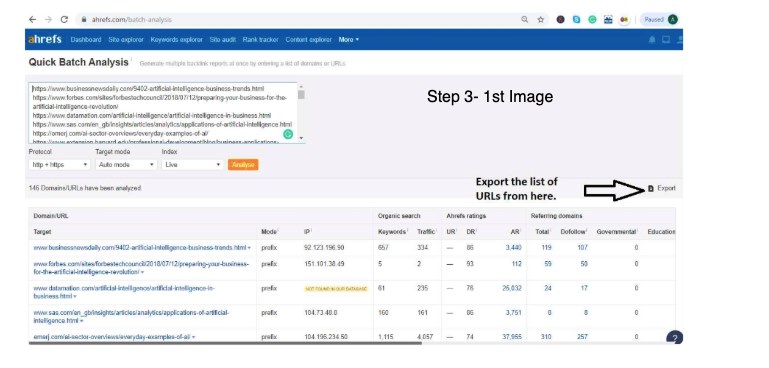The height and width of the screenshot is (368, 769).
Task: Sort by Total referring domains header
Action: coord(542,232)
